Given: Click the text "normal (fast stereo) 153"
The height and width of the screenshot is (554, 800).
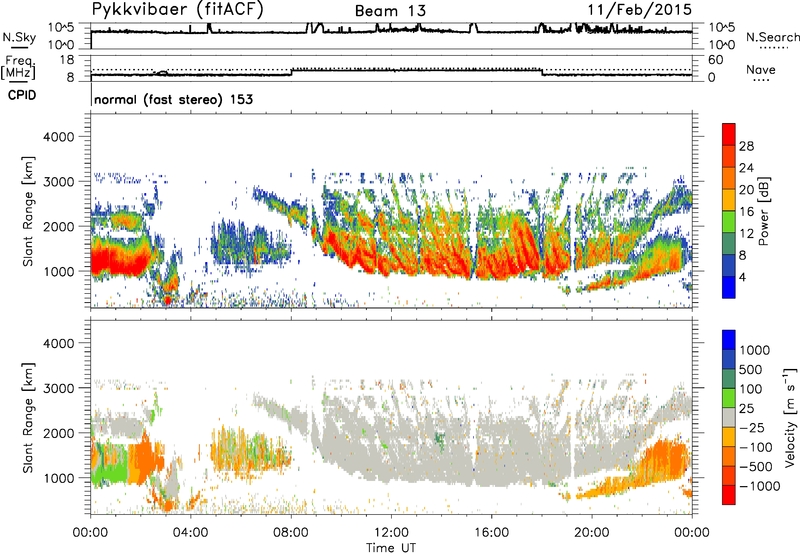Looking at the screenshot, I should pyautogui.click(x=173, y=99).
